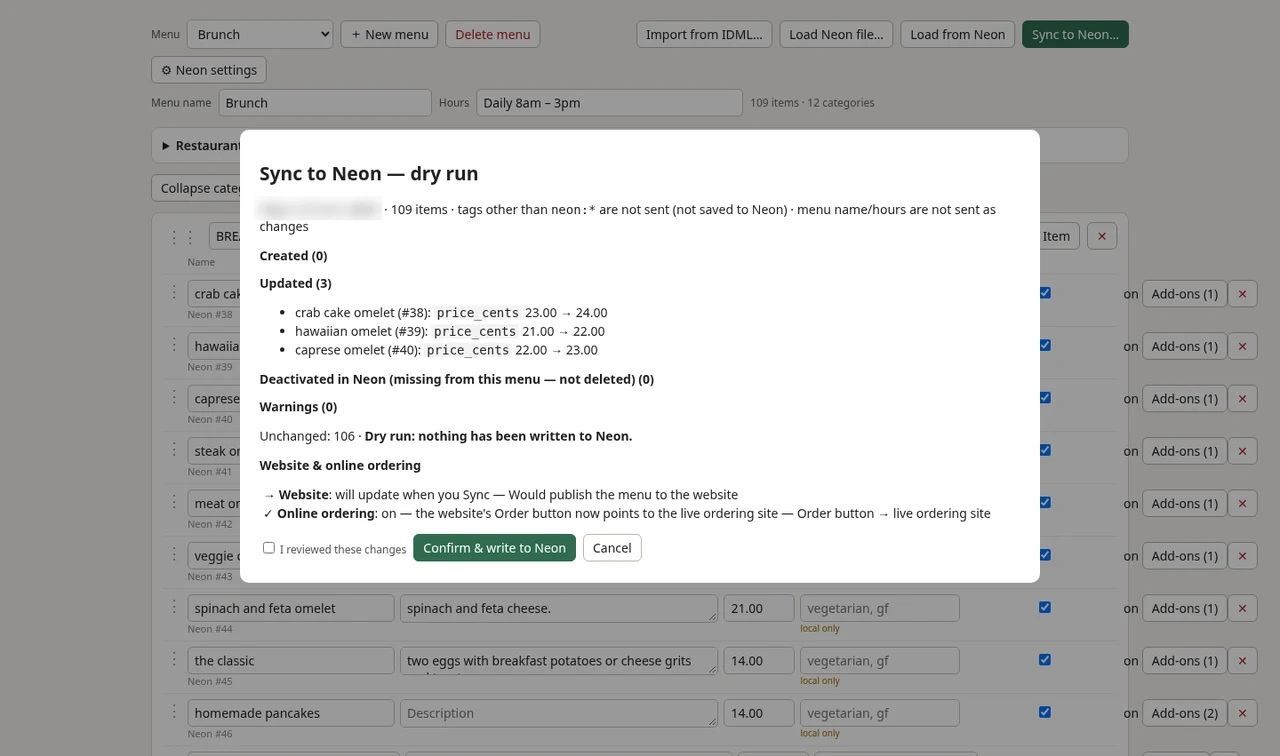Viewport: 1280px width, 756px height.
Task: Toggle checkbox for homemade pancakes row
Action: coord(1045,712)
